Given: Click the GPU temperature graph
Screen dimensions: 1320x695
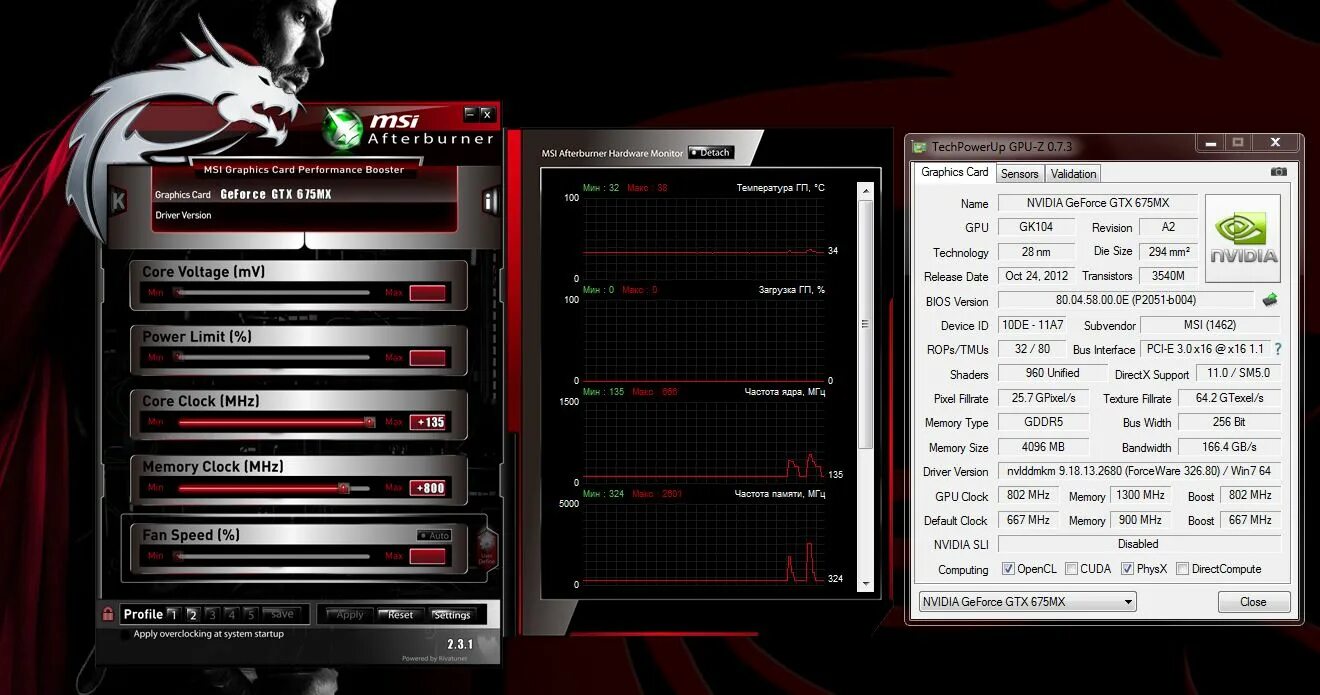Looking at the screenshot, I should tap(703, 238).
